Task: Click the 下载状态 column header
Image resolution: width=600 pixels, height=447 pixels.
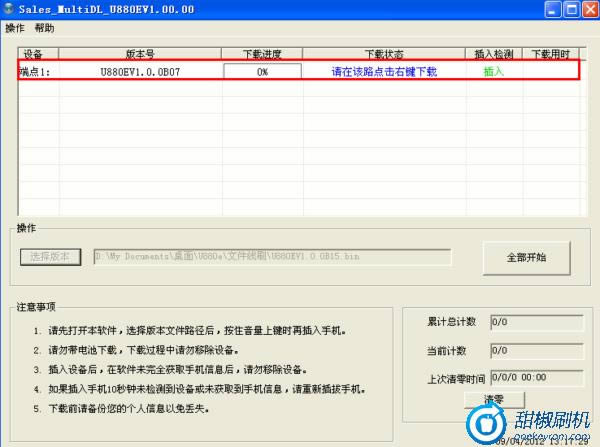Action: (384, 53)
